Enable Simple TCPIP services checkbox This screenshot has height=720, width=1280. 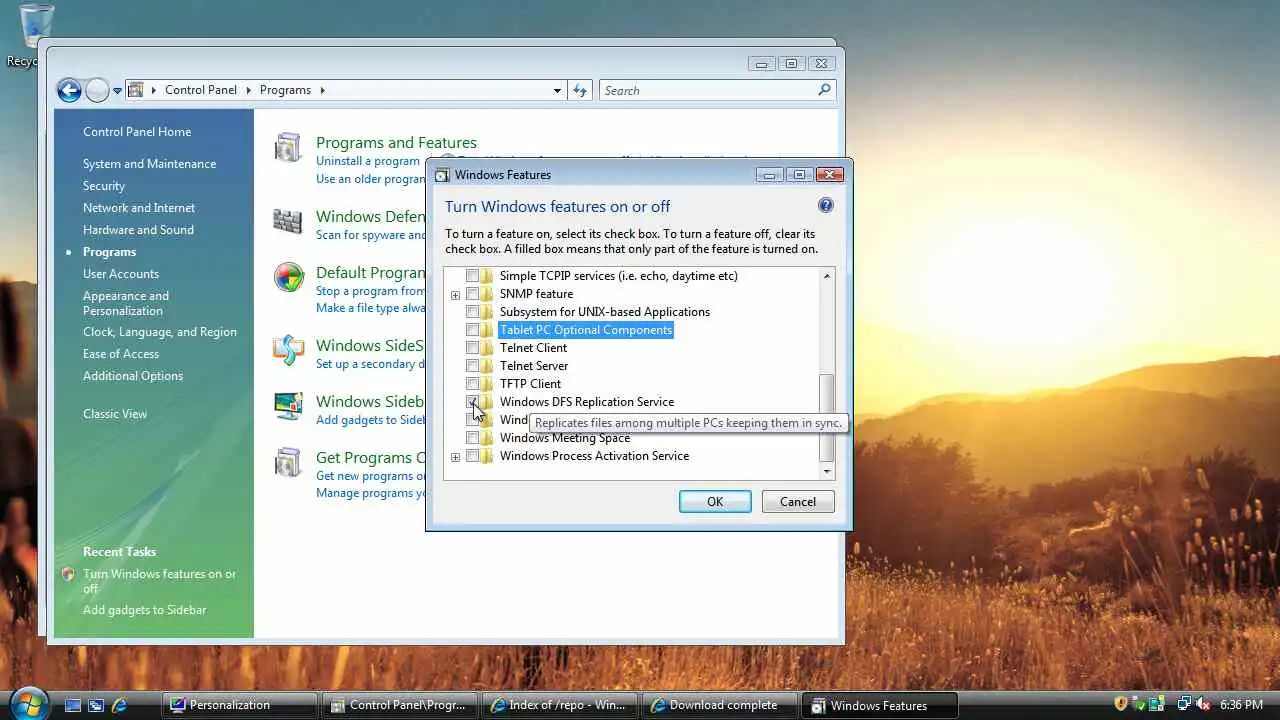point(472,276)
